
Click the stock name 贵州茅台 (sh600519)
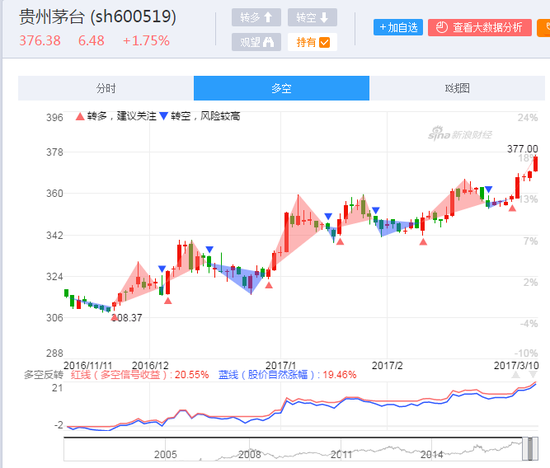pyautogui.click(x=98, y=16)
